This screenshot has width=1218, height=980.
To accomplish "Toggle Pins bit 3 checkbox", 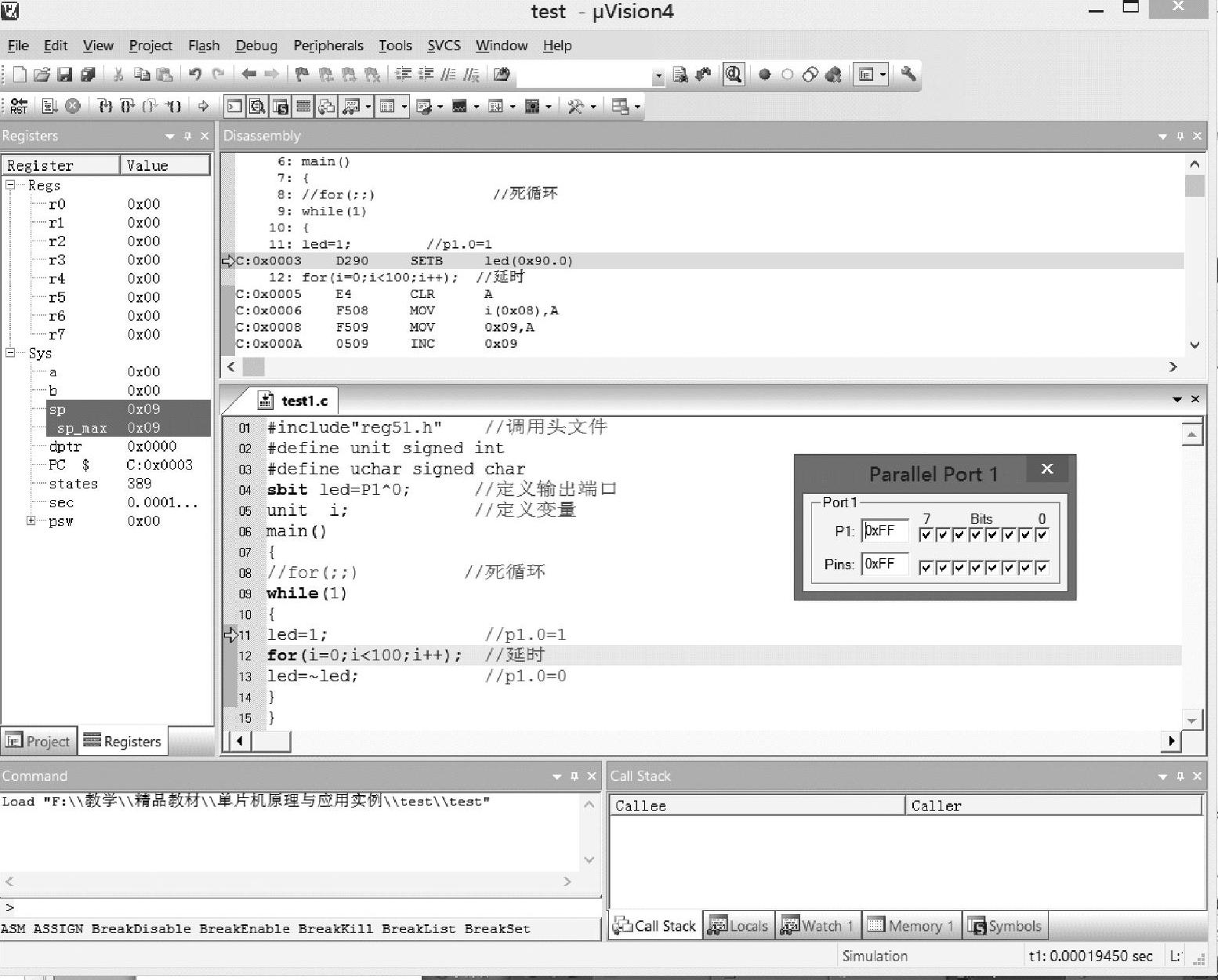I will point(992,568).
